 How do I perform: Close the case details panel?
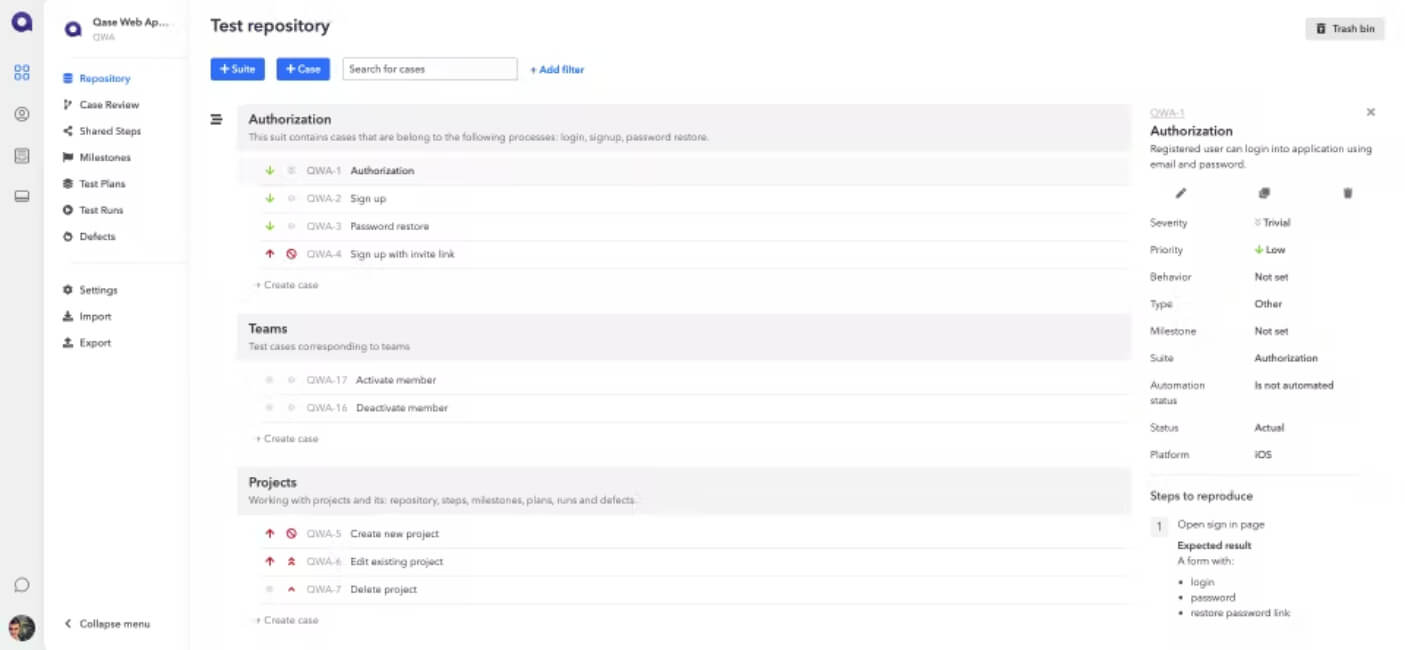[x=1371, y=112]
